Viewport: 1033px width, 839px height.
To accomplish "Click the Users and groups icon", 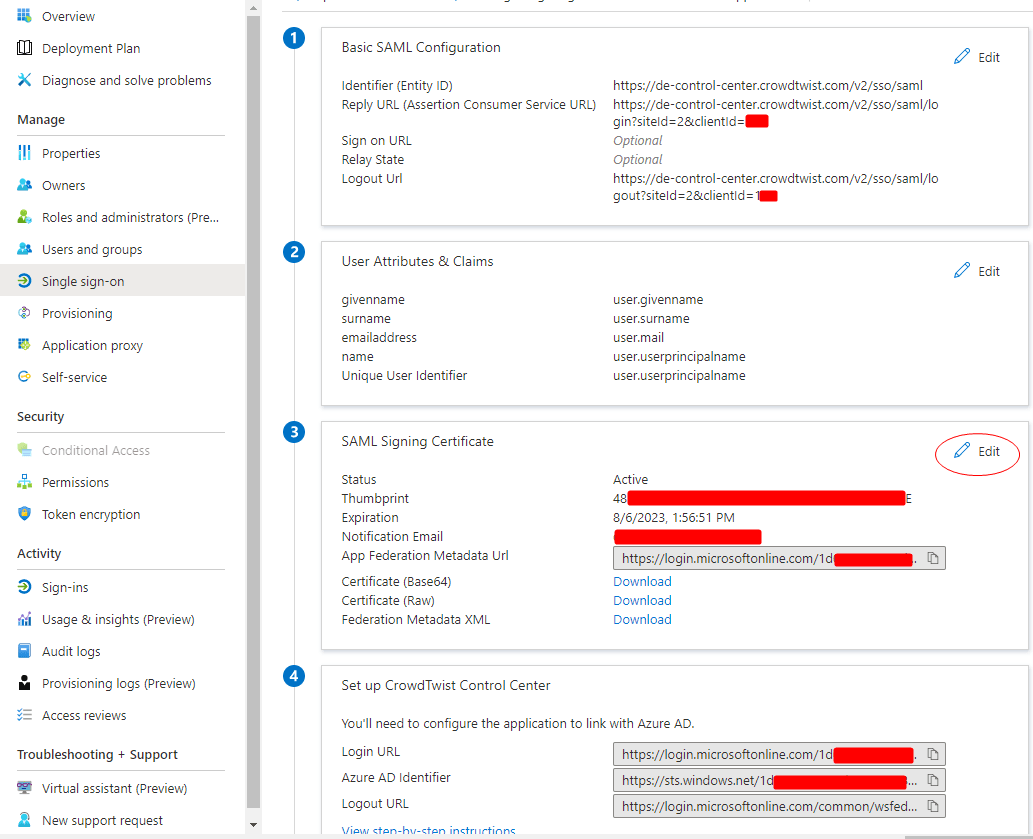I will point(24,249).
